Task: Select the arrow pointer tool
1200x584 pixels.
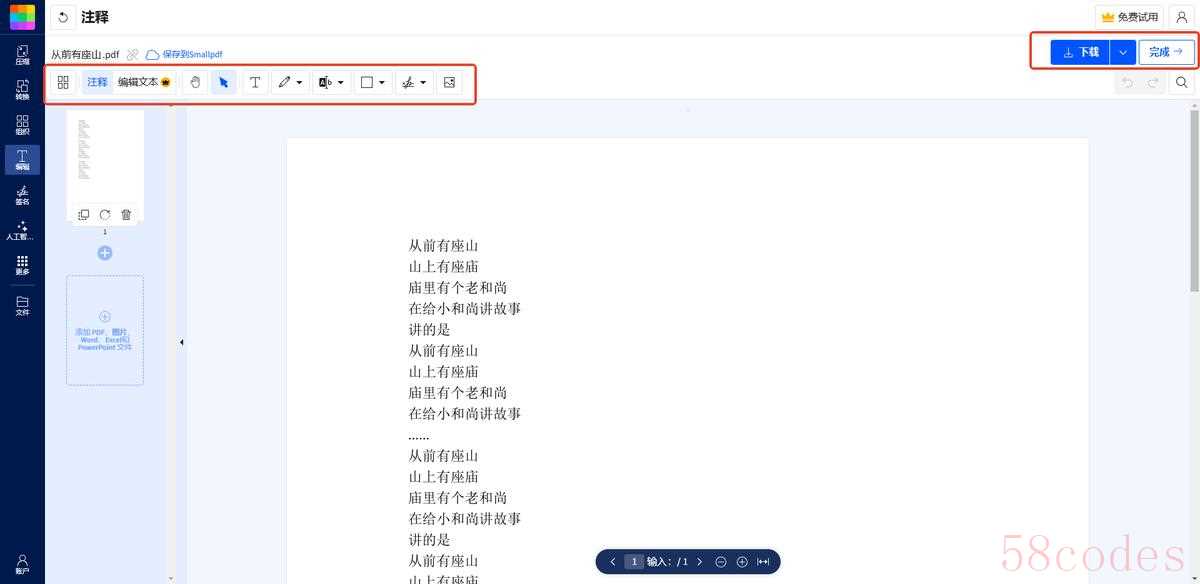Action: tap(224, 82)
